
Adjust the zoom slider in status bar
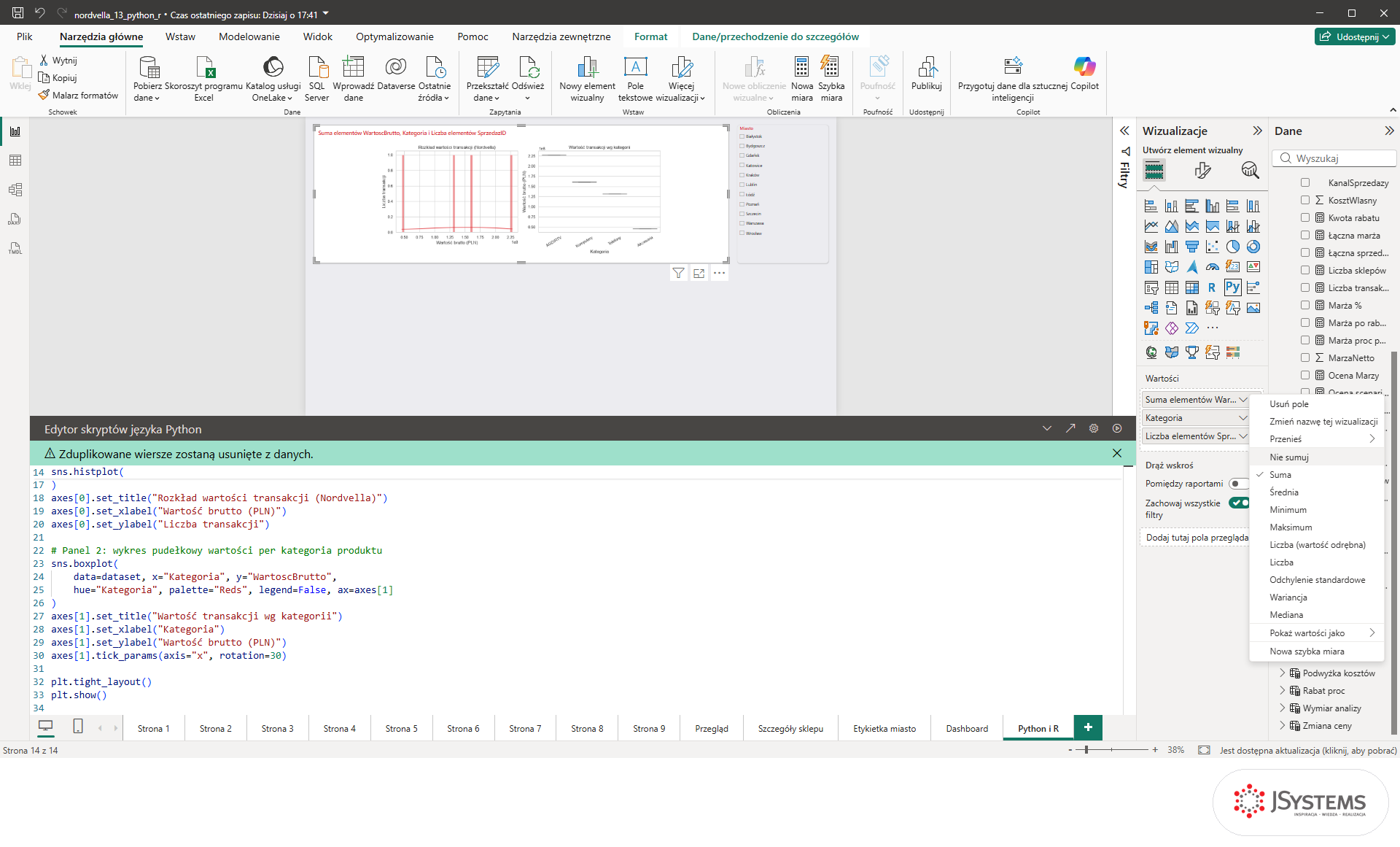(x=1086, y=750)
